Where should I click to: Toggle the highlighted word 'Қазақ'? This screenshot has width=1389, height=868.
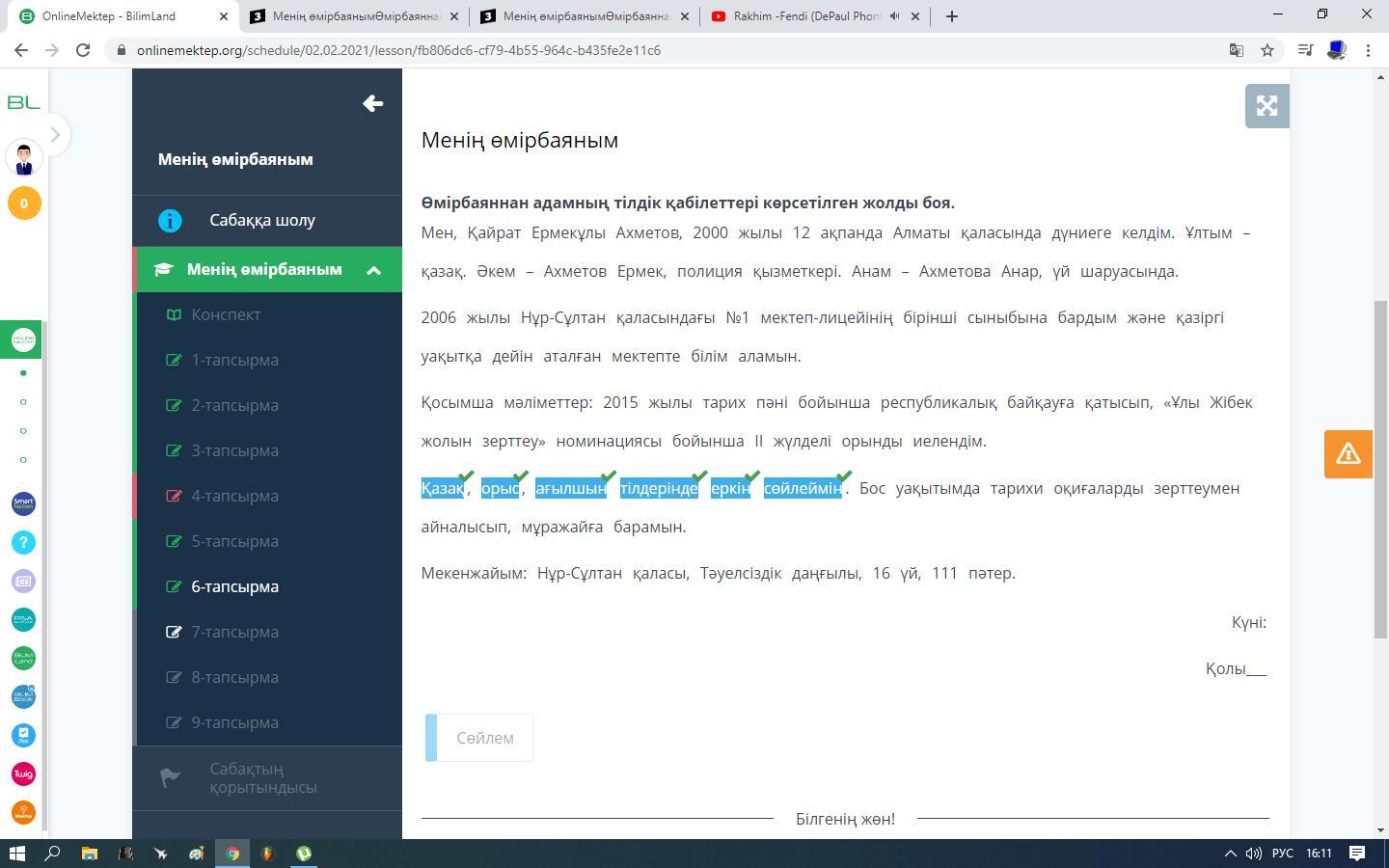tap(443, 488)
